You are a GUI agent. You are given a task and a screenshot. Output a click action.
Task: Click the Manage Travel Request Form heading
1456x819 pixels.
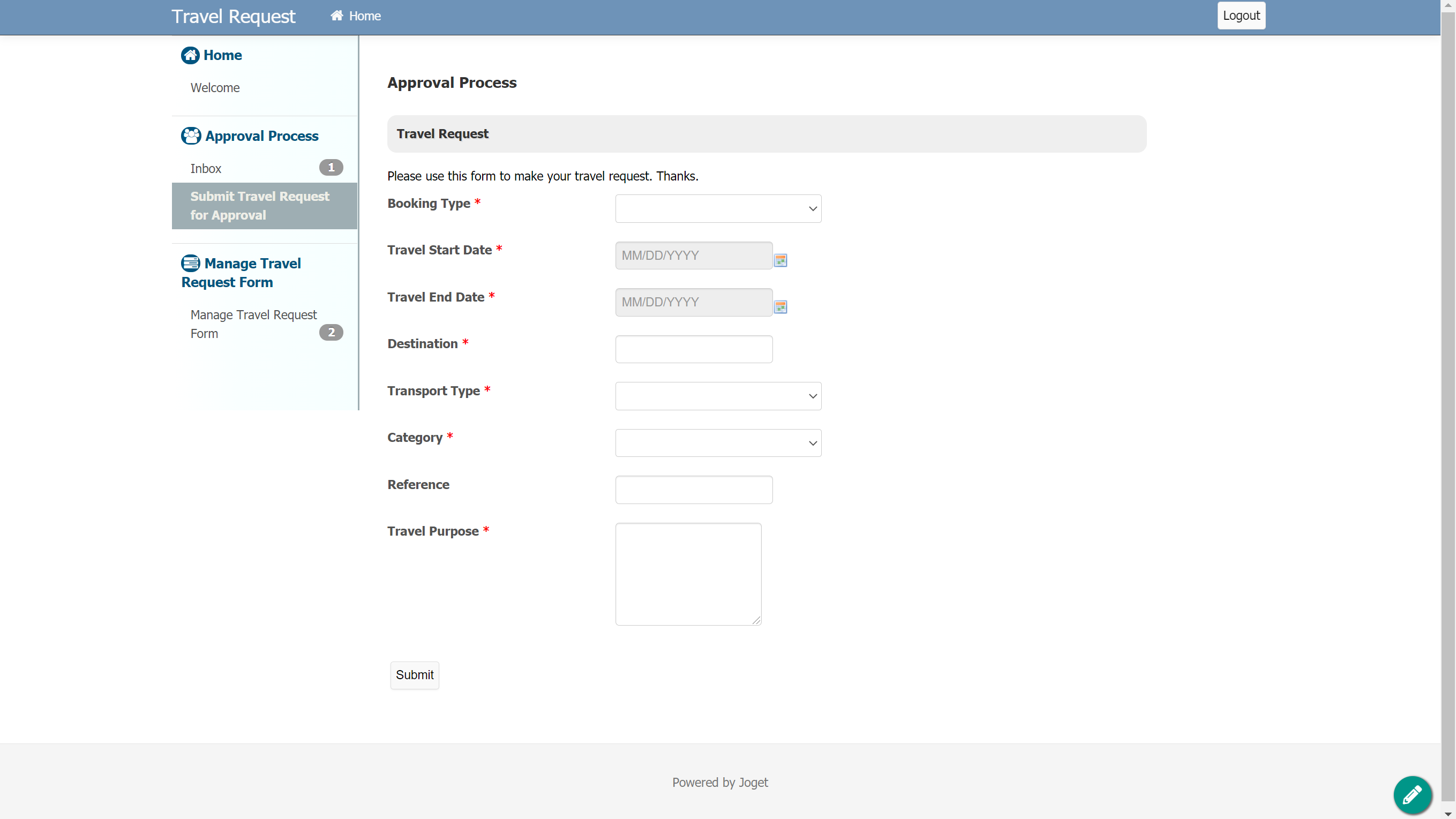242,273
